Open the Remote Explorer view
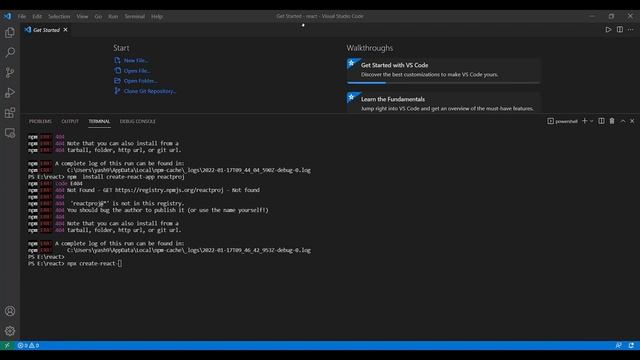This screenshot has width=640, height=360. coord(10,133)
